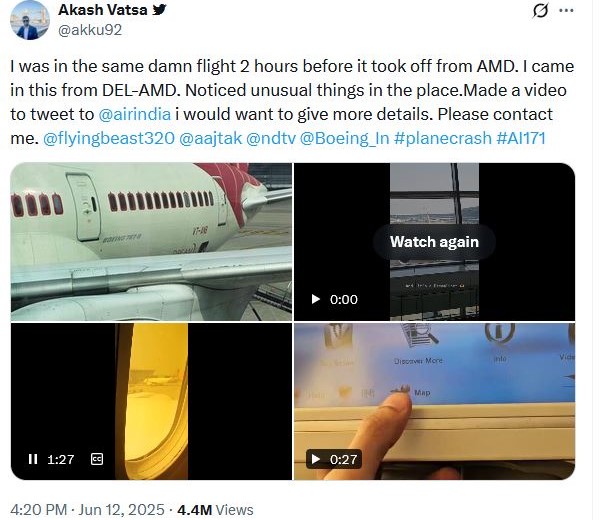Open the Akash Vatsa display name link
Viewport: 603px width, 520px height.
pos(103,10)
